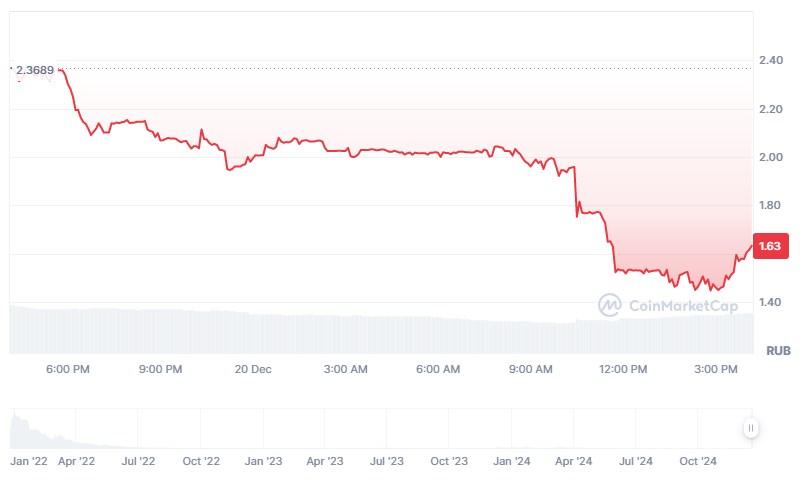Screen dimensions: 810x484
Task: Click the red 1.63 current price badge
Action: click(x=771, y=246)
